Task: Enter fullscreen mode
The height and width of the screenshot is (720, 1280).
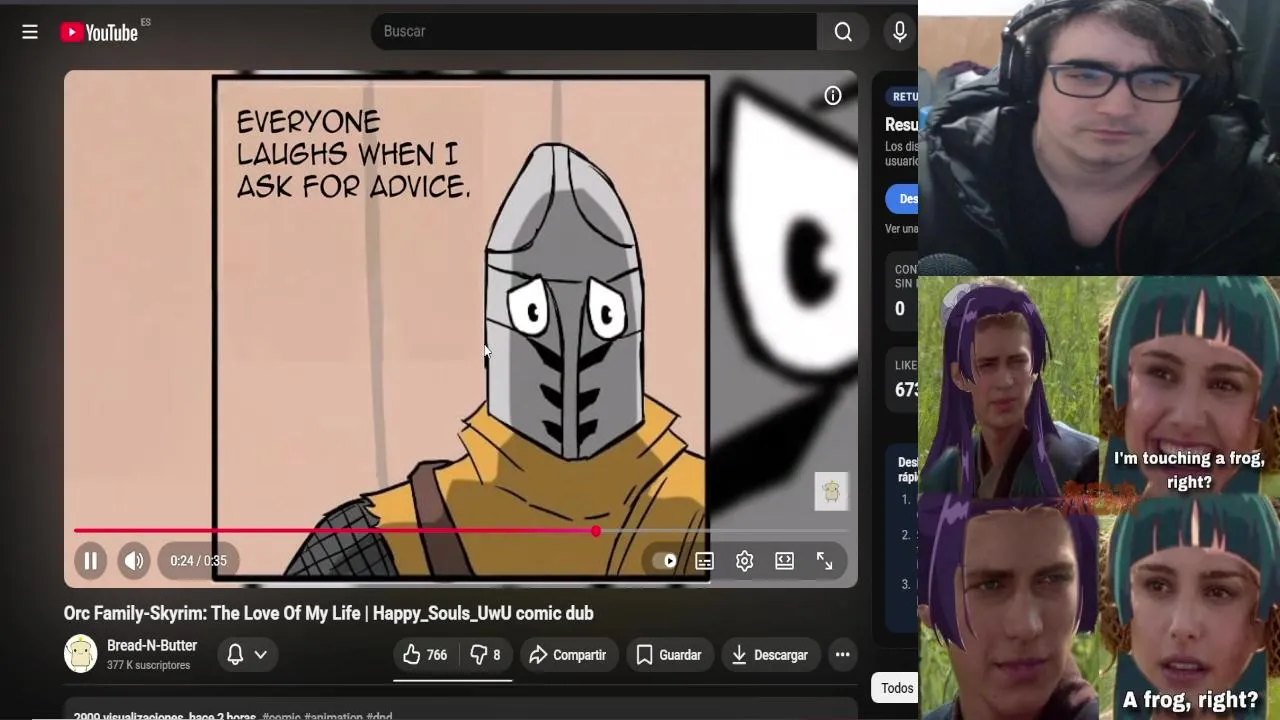Action: [824, 561]
